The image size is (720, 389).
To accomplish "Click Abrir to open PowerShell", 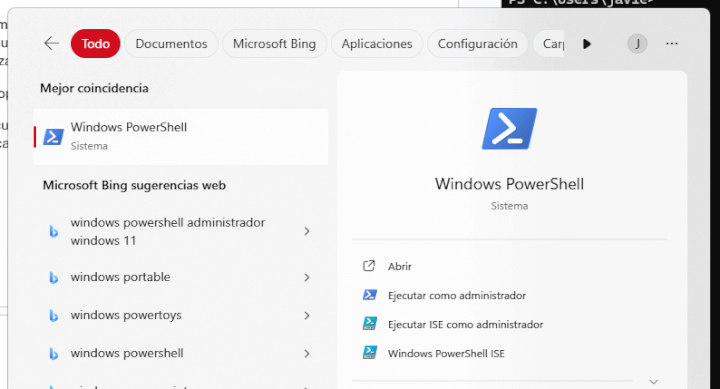I will tap(399, 266).
